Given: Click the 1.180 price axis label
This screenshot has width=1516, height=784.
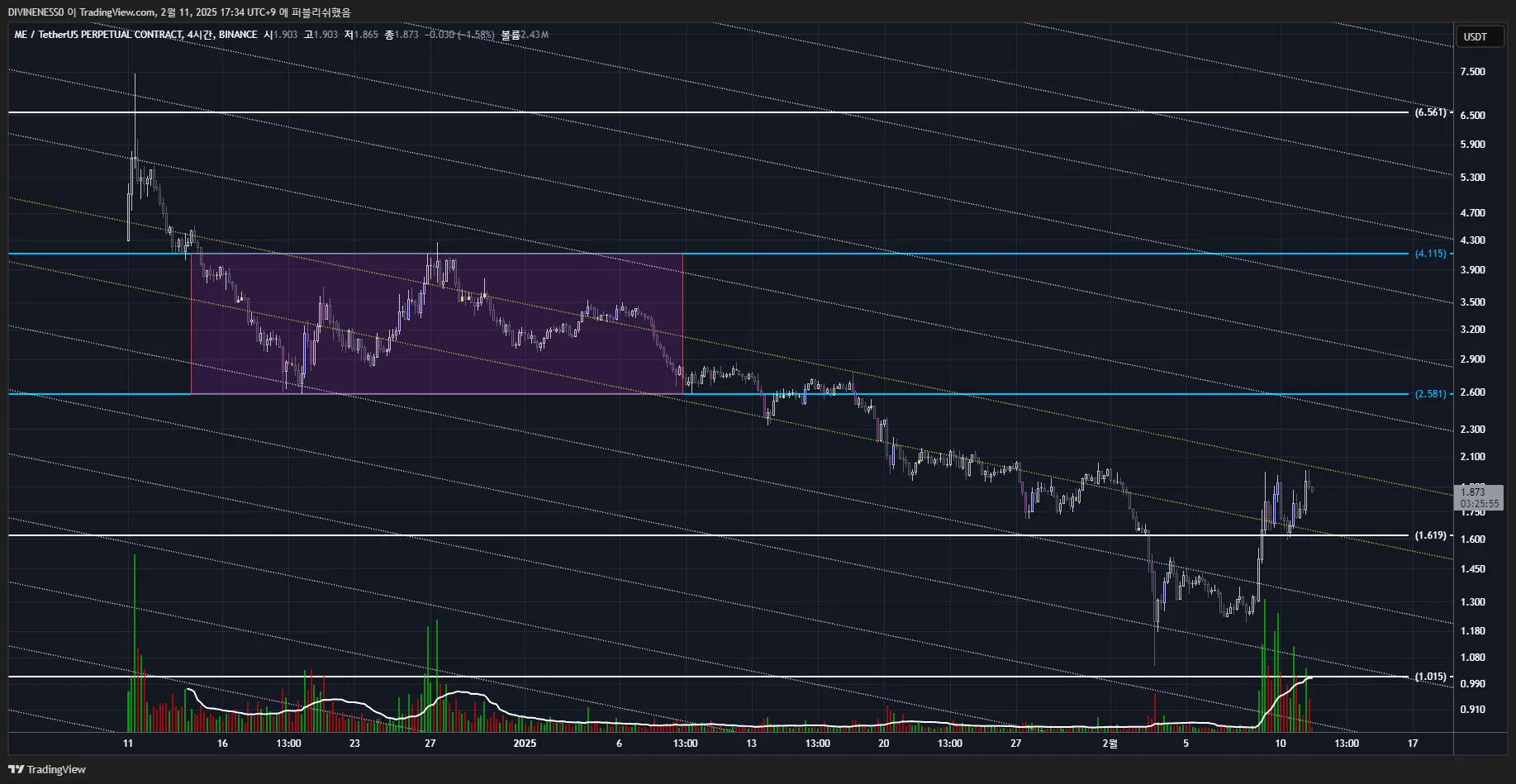Looking at the screenshot, I should 1472,631.
